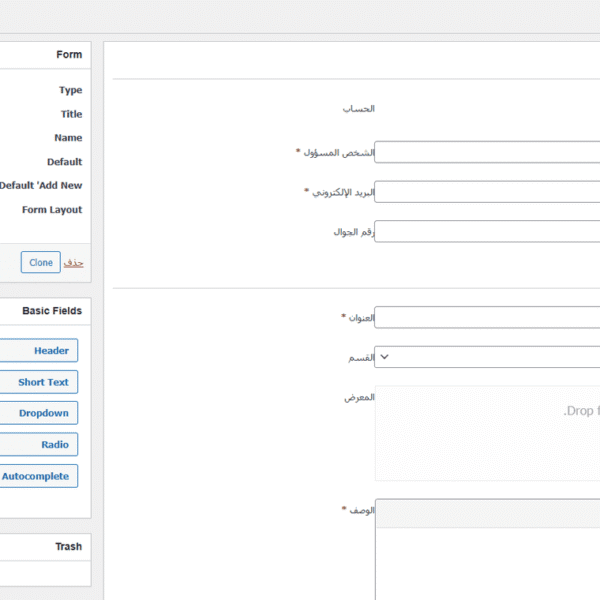Image resolution: width=600 pixels, height=600 pixels.
Task: Click the حذف delete link
Action: pos(74,262)
